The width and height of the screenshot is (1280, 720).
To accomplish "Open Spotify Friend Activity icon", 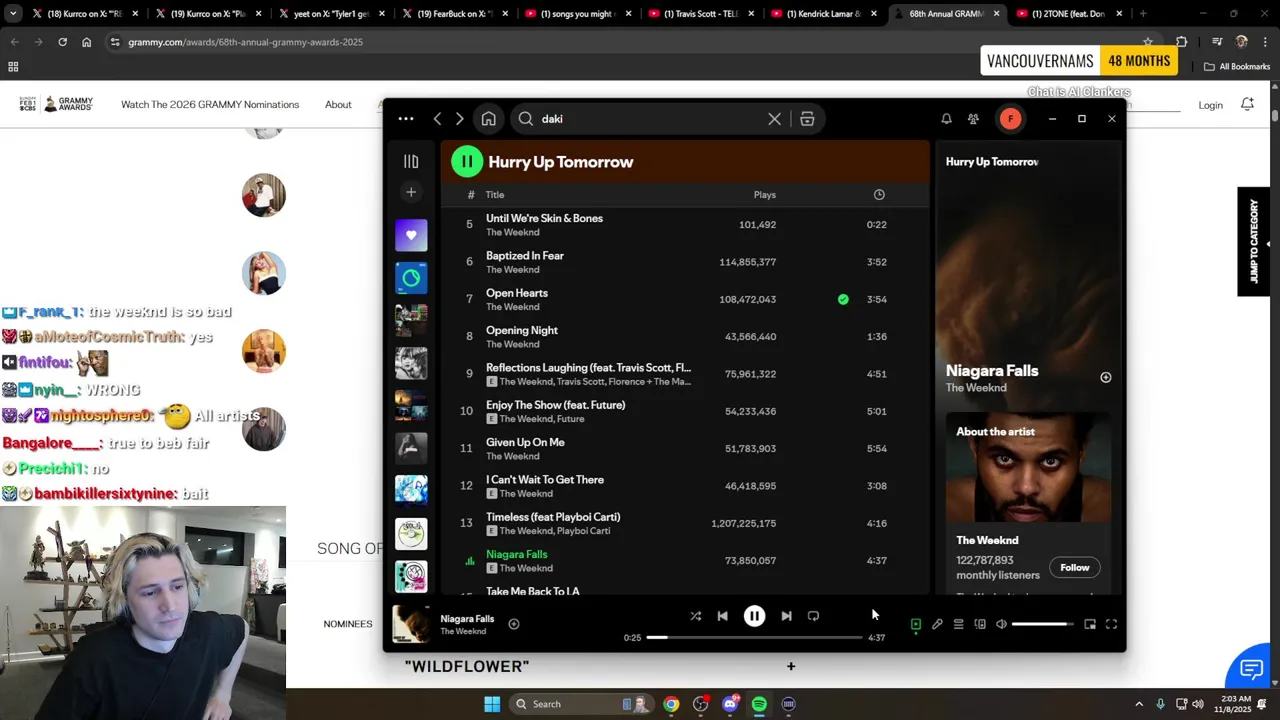I will point(973,119).
